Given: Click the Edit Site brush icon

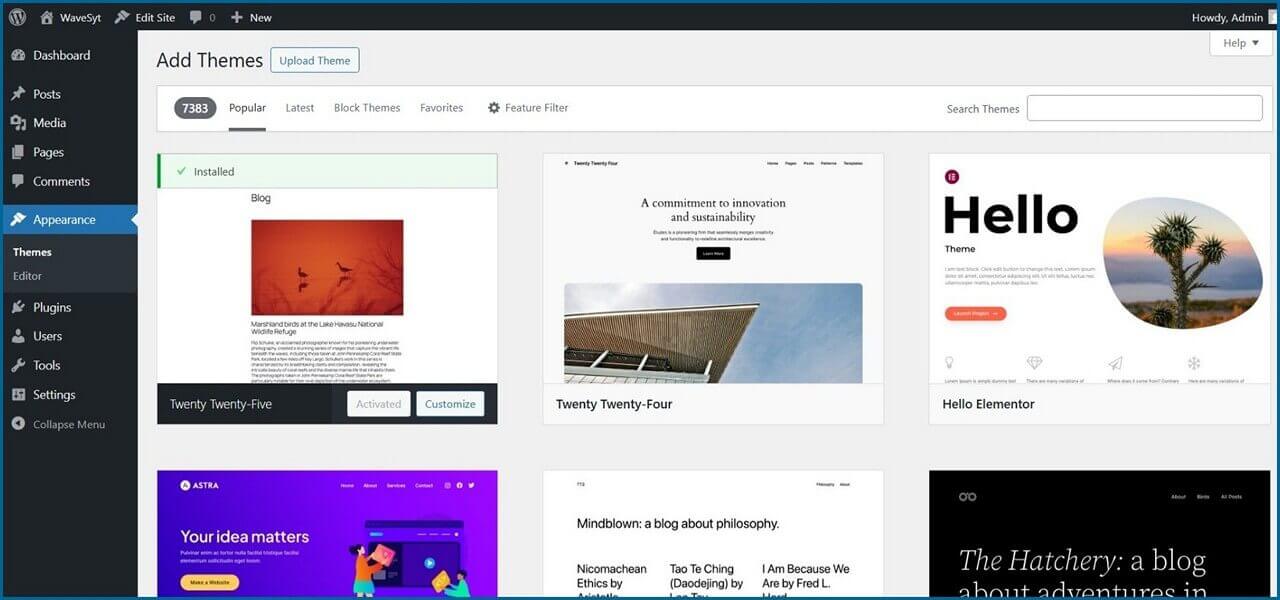Looking at the screenshot, I should click(x=122, y=17).
